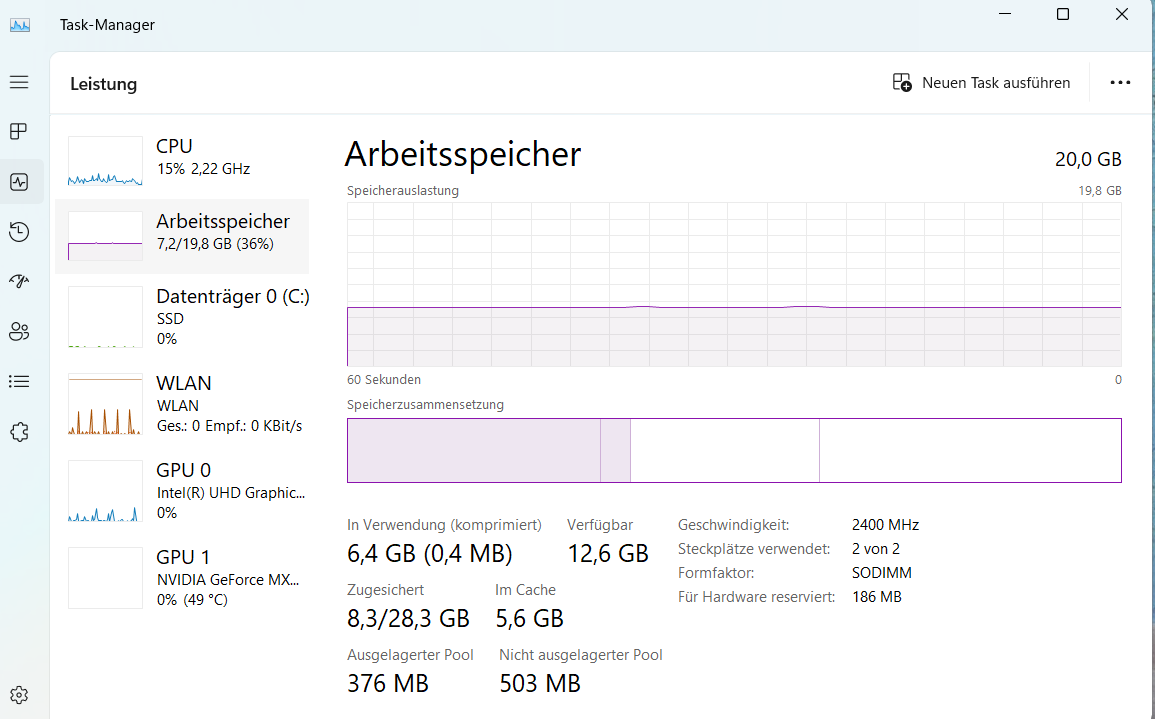Open the hamburger navigation menu
This screenshot has height=719, width=1155.
tap(19, 82)
